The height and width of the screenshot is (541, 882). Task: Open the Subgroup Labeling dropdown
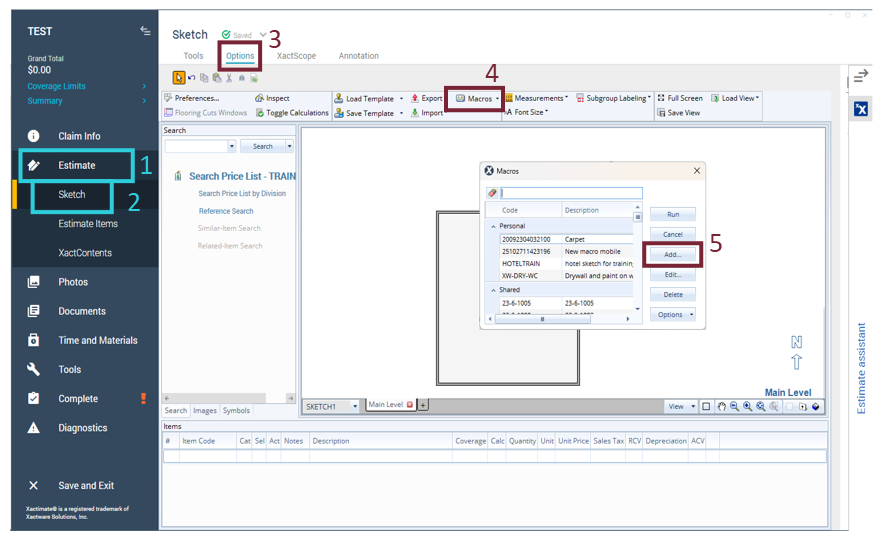coord(613,98)
